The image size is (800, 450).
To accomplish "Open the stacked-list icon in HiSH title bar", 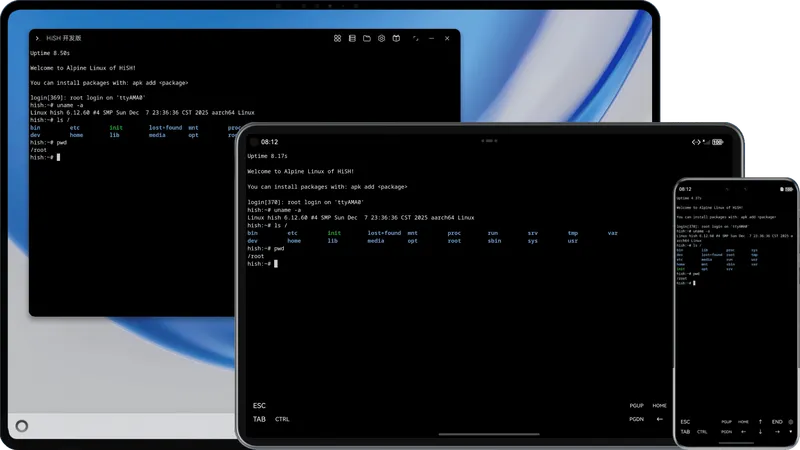I will (352, 38).
